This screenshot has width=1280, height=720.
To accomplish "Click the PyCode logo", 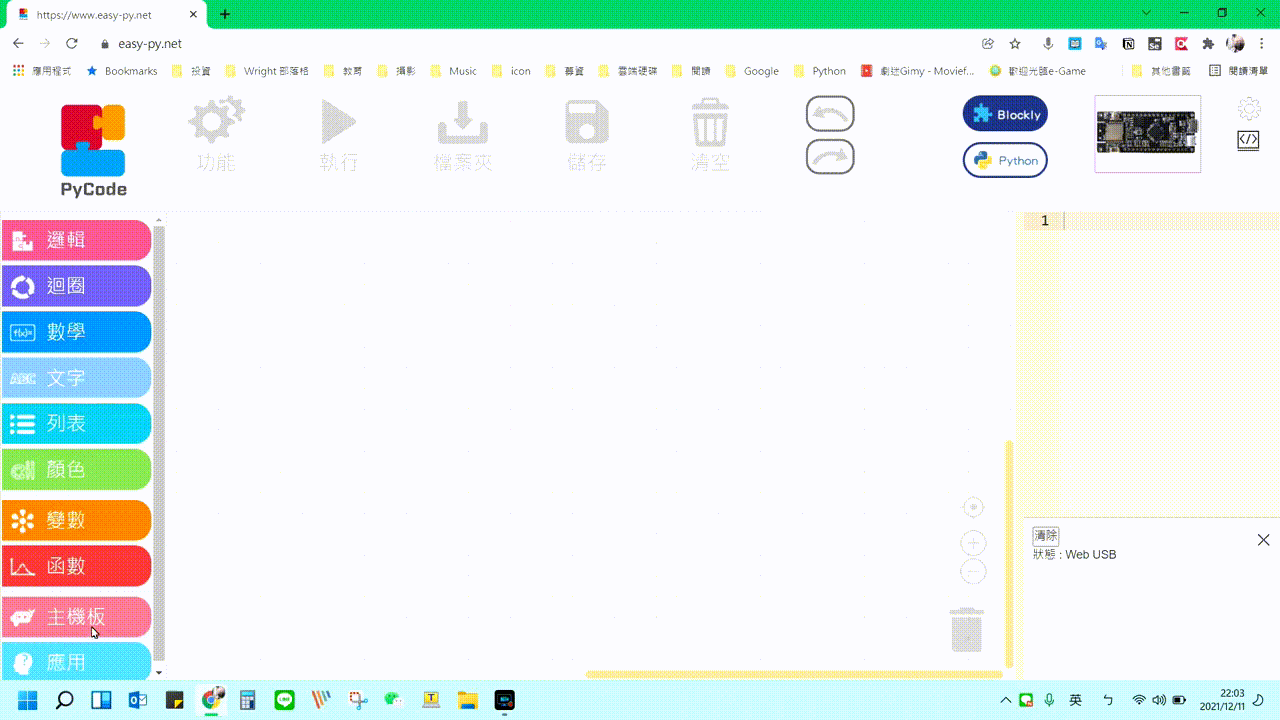I will pos(93,150).
